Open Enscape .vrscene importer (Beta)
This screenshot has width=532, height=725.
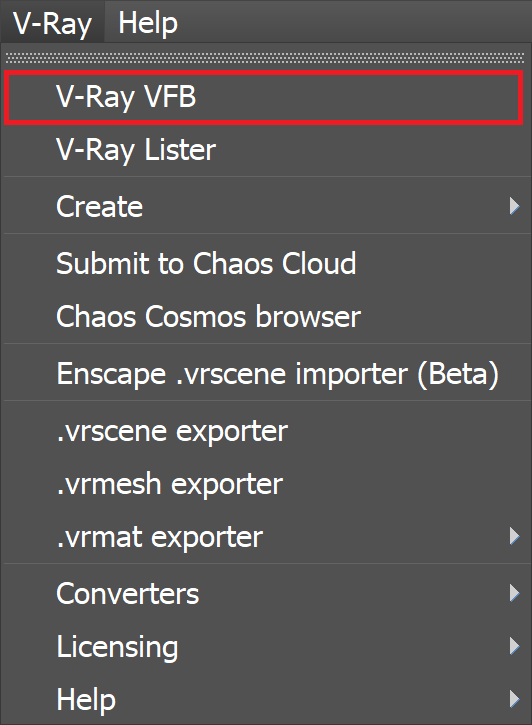pos(264,373)
